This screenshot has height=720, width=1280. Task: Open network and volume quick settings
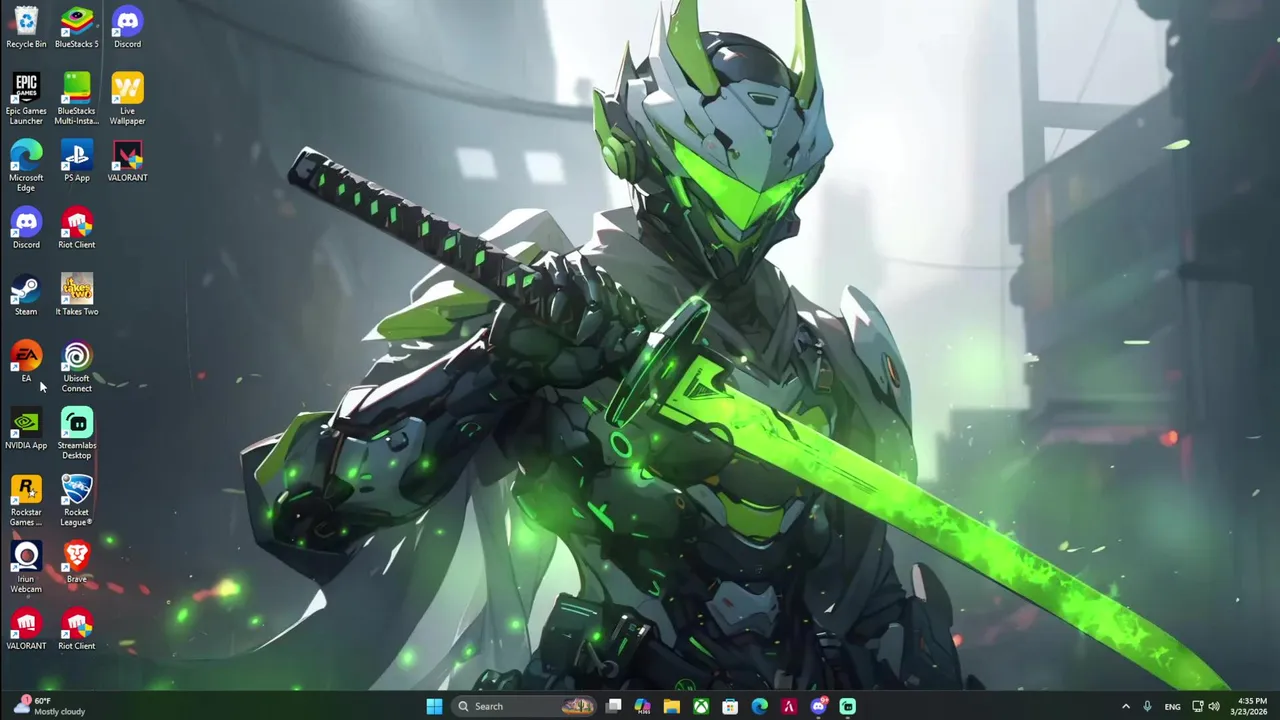[1205, 706]
